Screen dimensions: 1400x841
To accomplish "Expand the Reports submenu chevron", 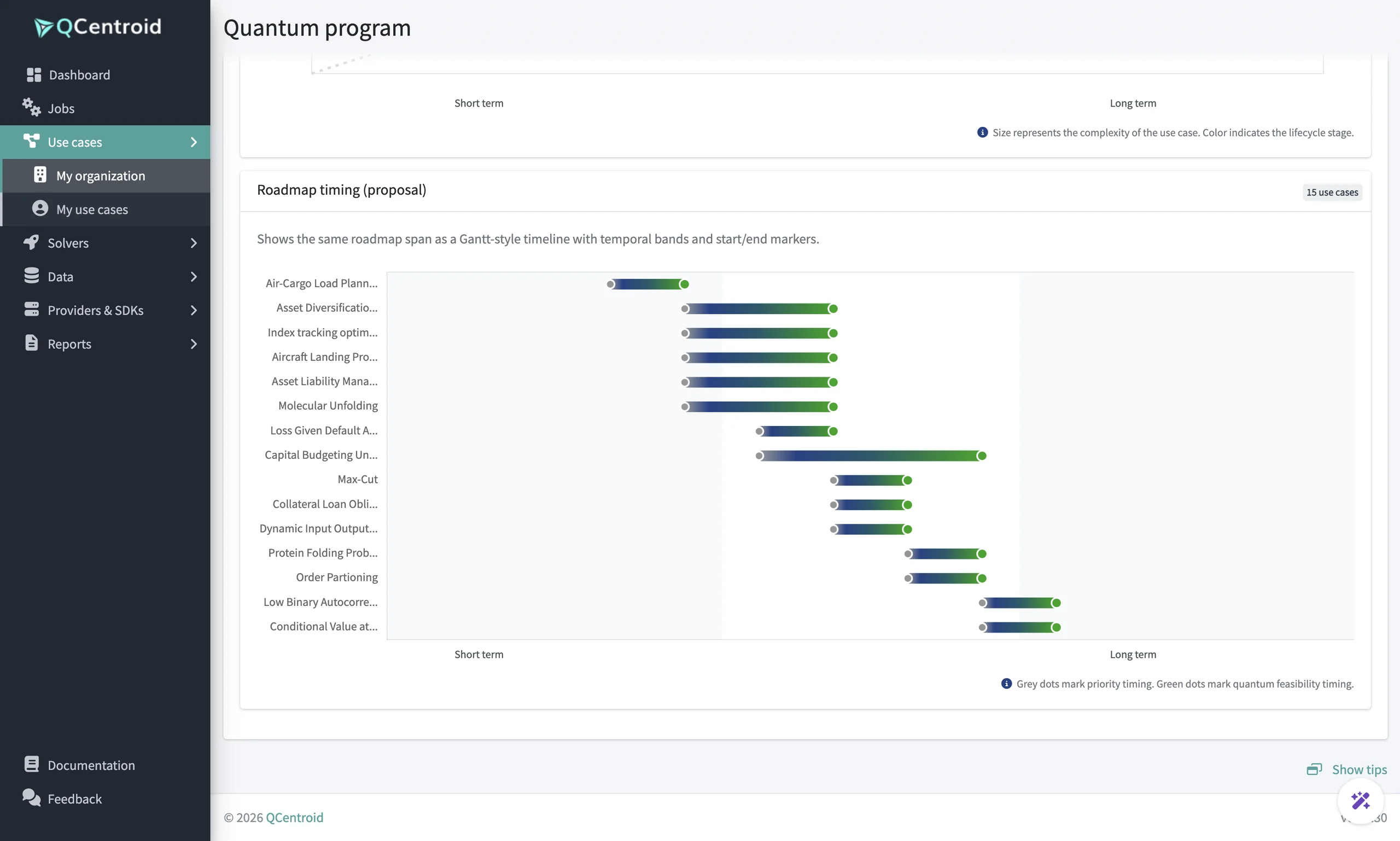I will (x=194, y=344).
